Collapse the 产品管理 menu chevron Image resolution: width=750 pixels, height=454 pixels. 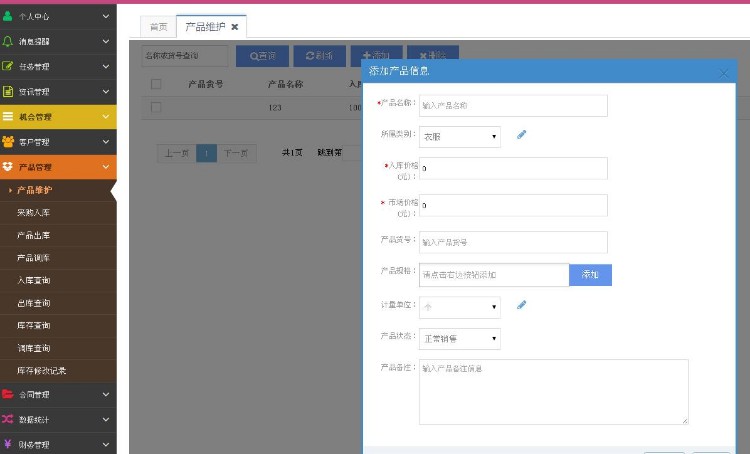pos(106,166)
